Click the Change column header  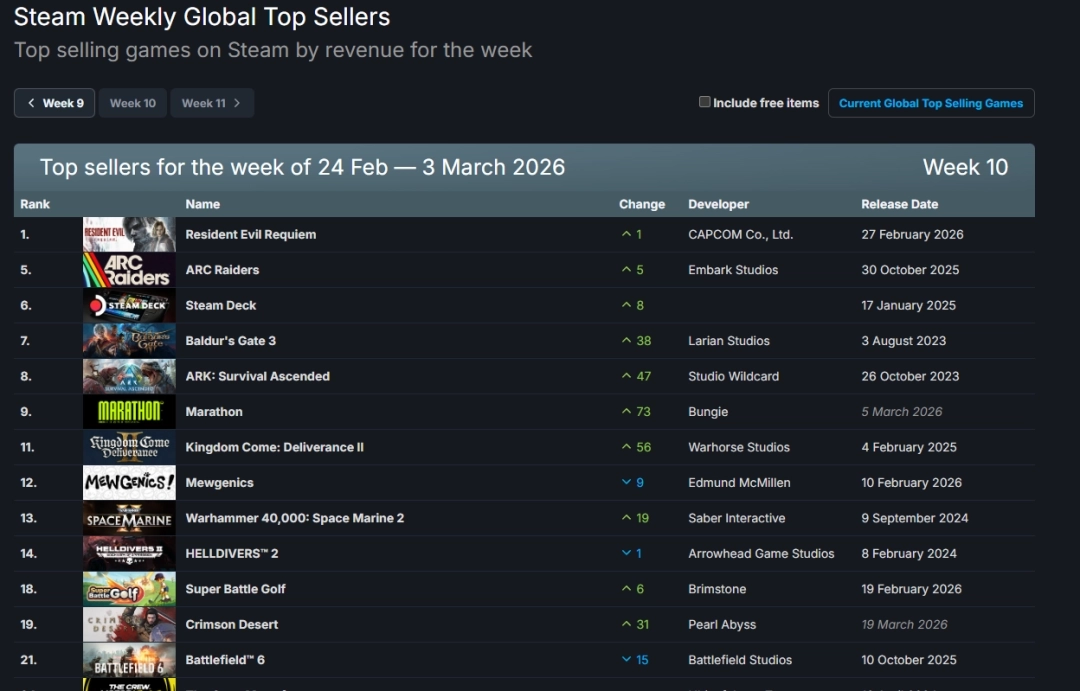click(x=642, y=204)
